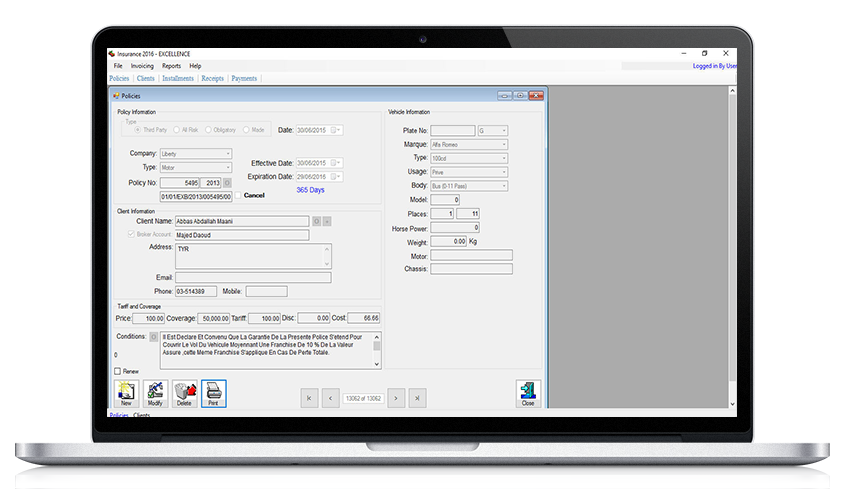The height and width of the screenshot is (491, 843).
Task: Open the Reports menu
Action: pyautogui.click(x=172, y=66)
